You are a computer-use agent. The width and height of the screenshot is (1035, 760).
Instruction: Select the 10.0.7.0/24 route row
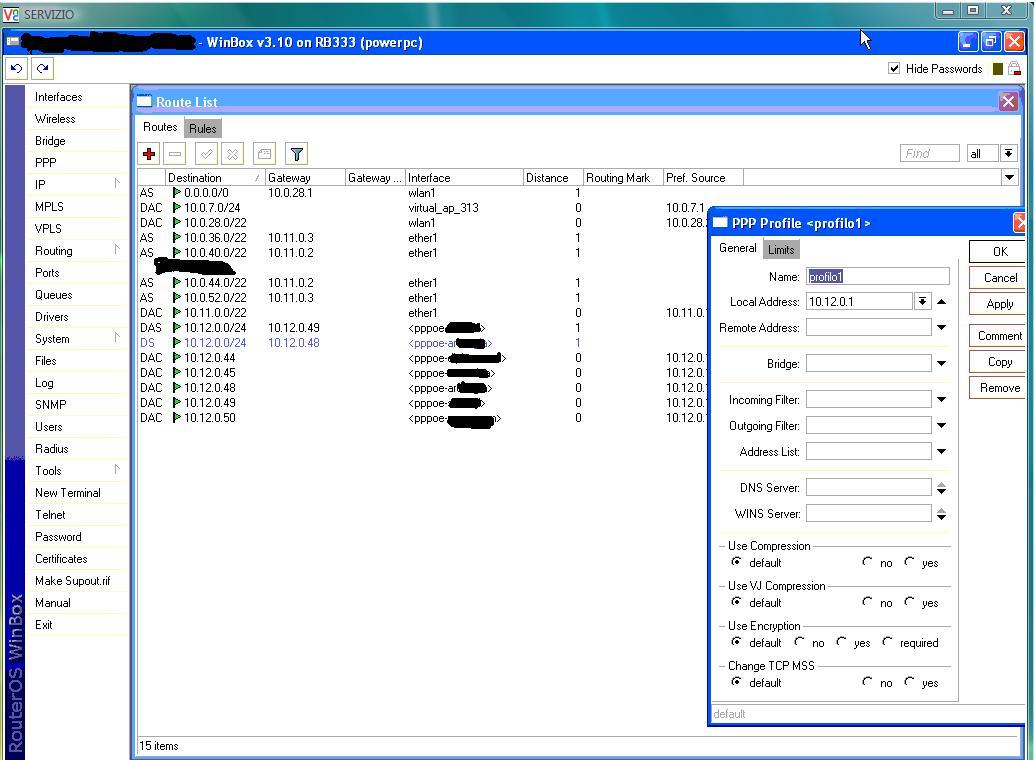pyautogui.click(x=422, y=208)
